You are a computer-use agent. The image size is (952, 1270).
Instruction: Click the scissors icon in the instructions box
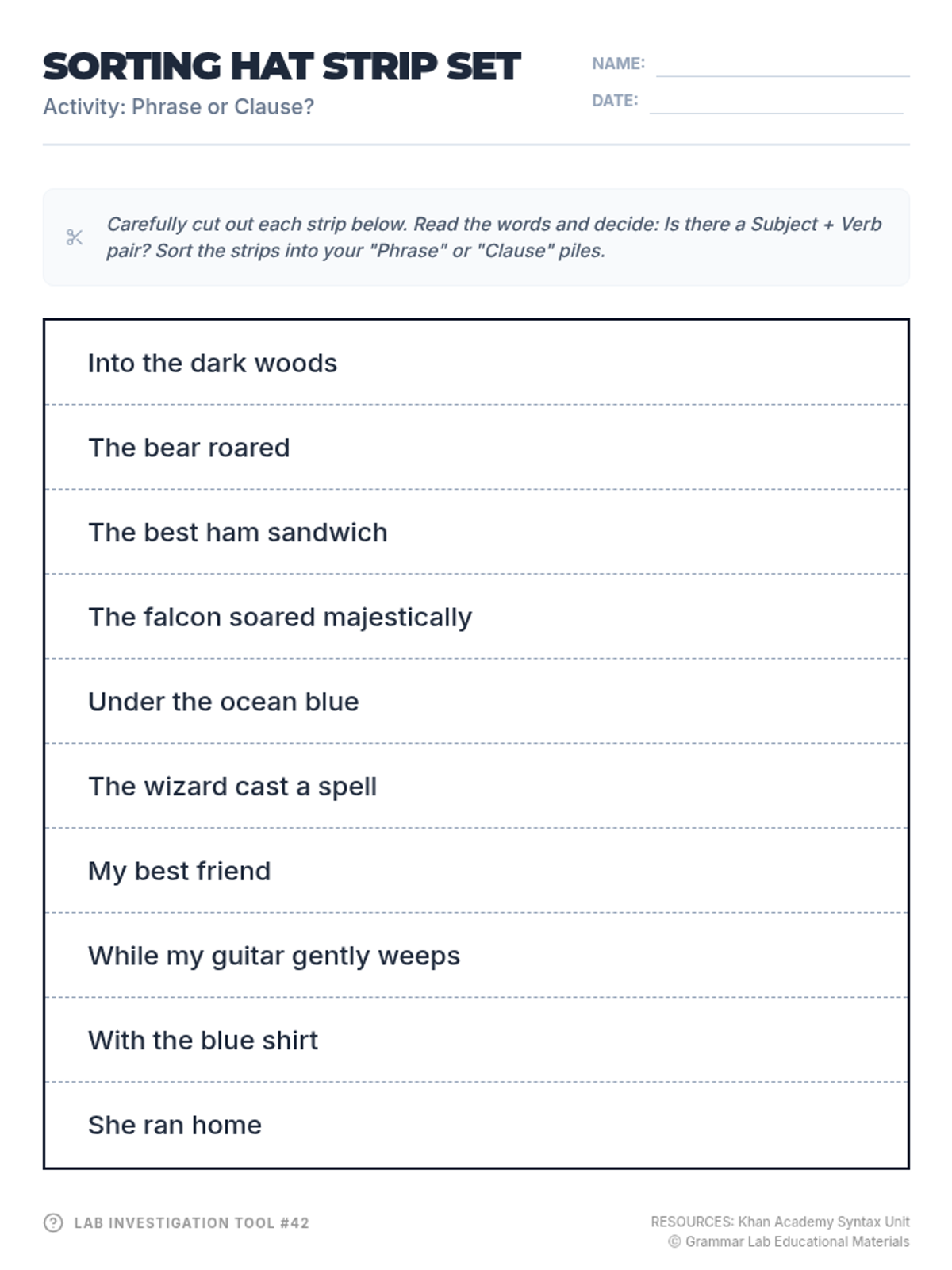(75, 237)
